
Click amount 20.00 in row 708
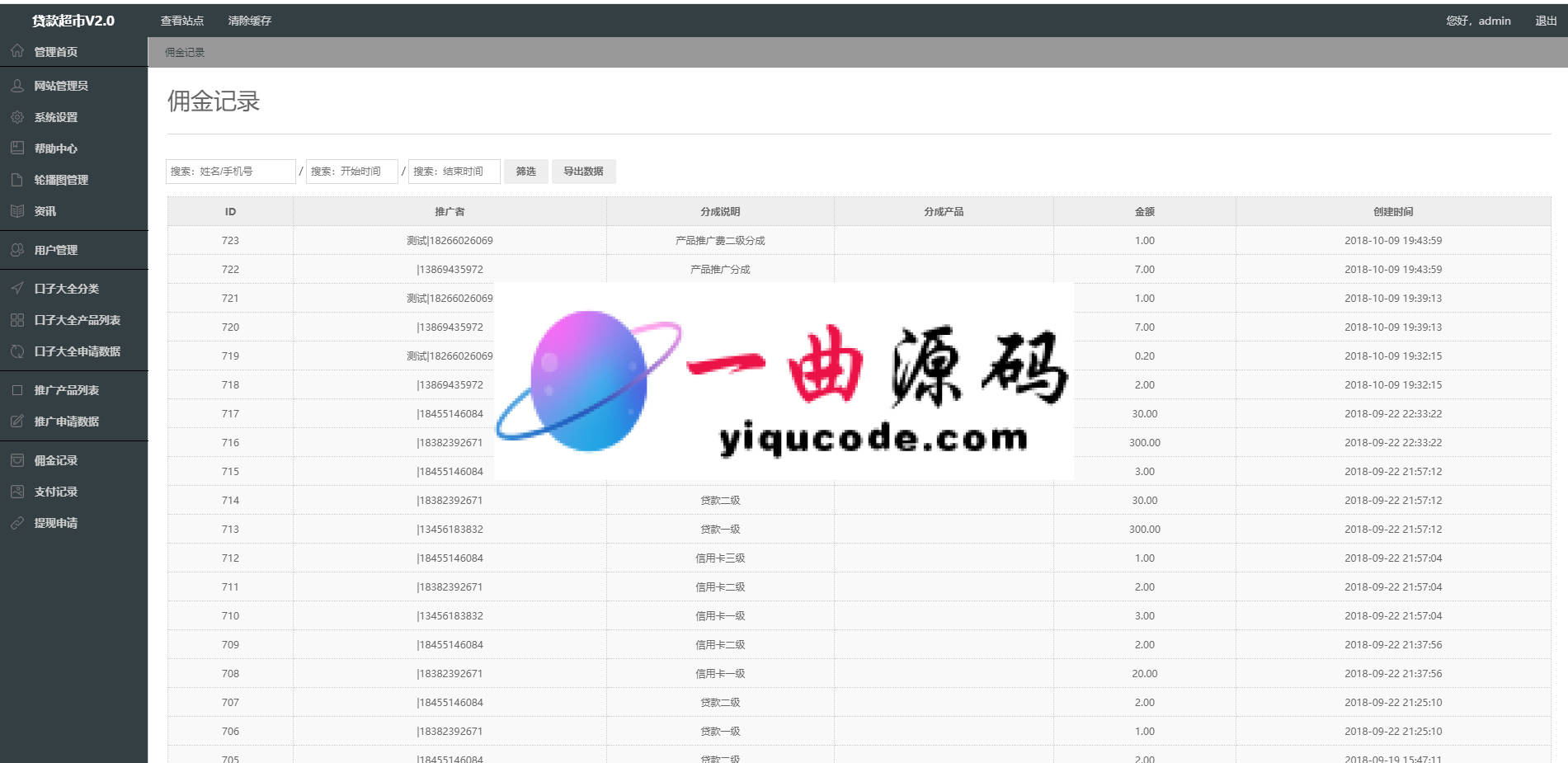(x=1144, y=673)
